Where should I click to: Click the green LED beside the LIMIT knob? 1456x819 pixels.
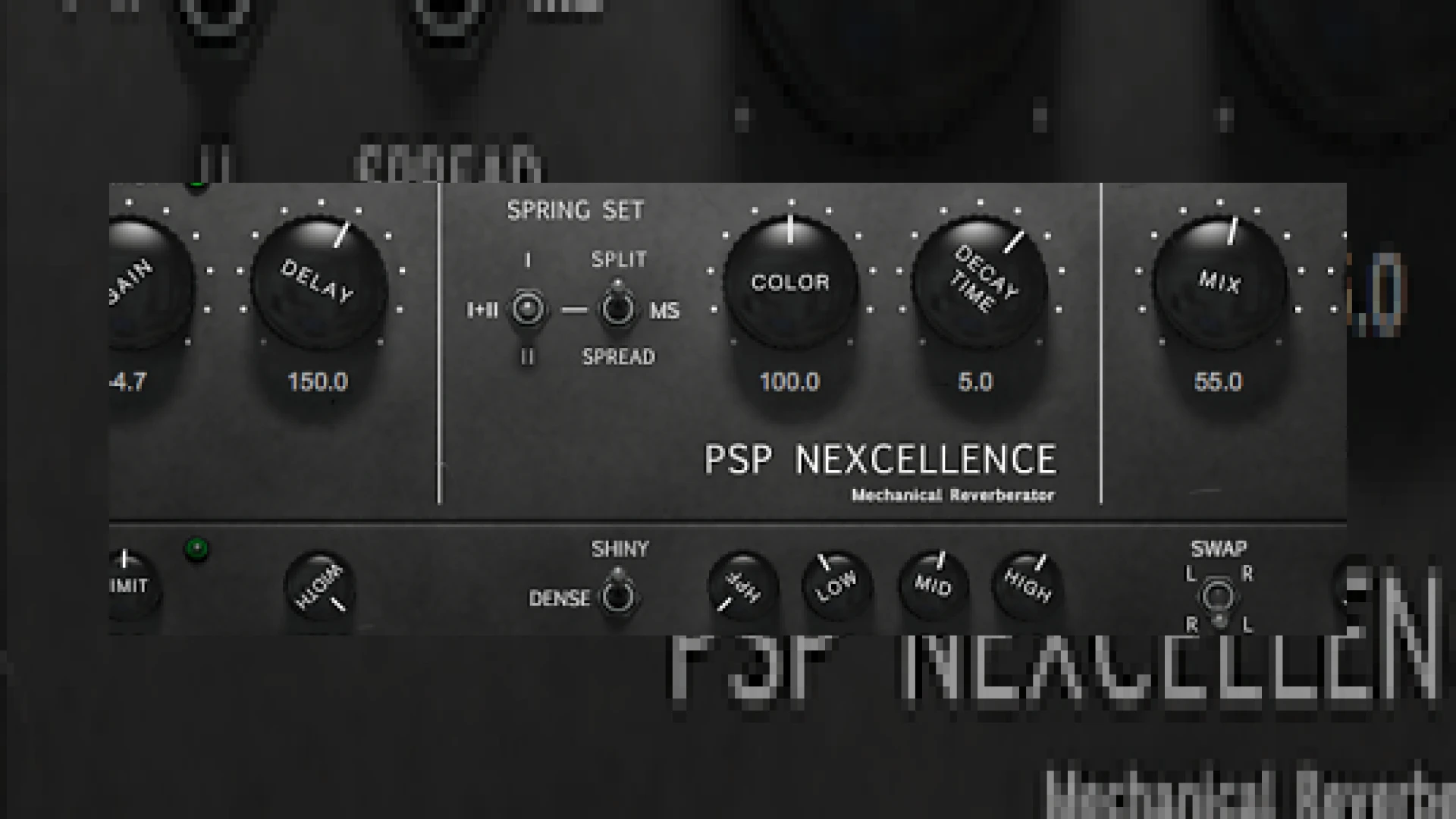coord(197,549)
